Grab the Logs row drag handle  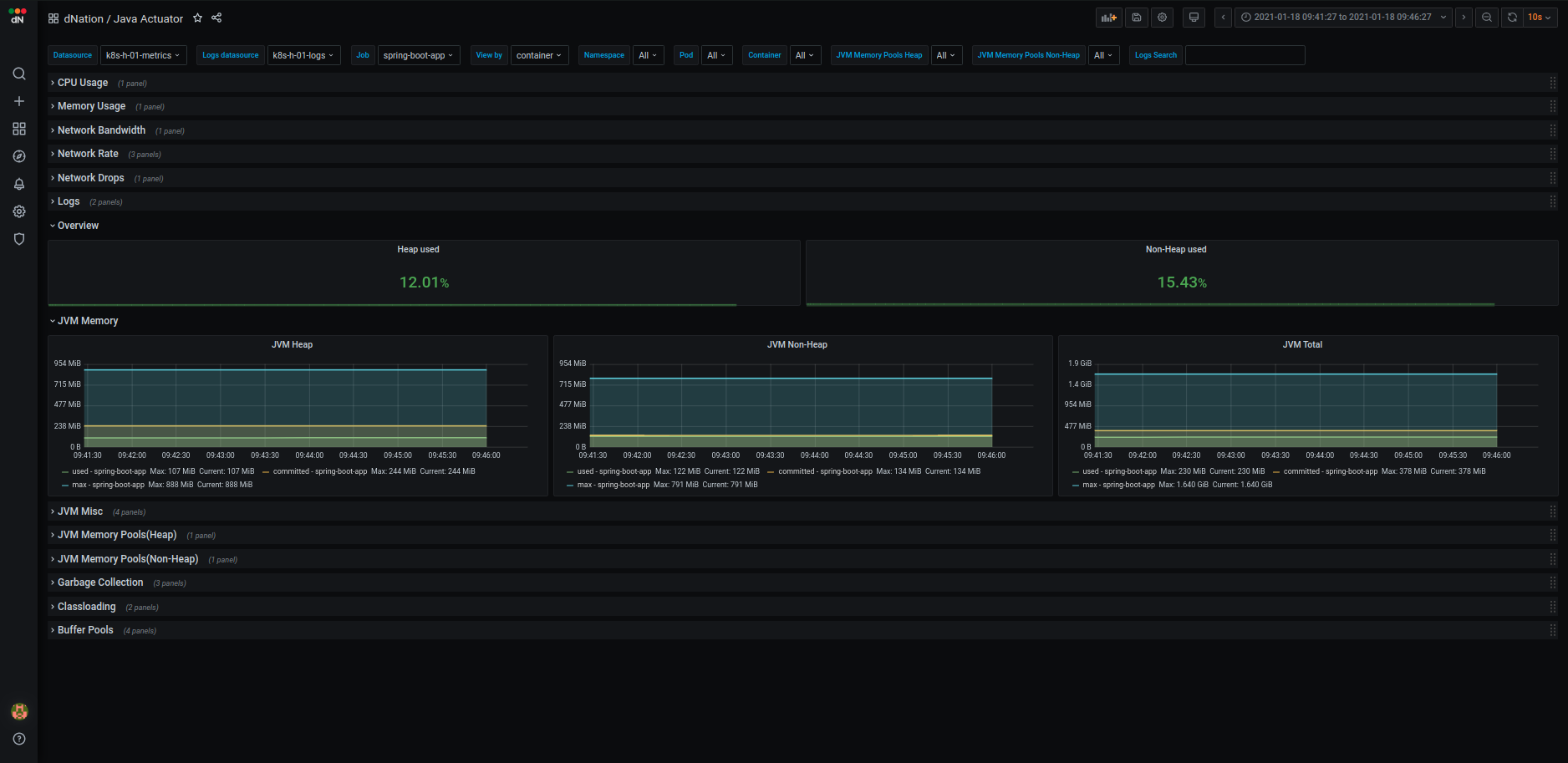(1552, 201)
